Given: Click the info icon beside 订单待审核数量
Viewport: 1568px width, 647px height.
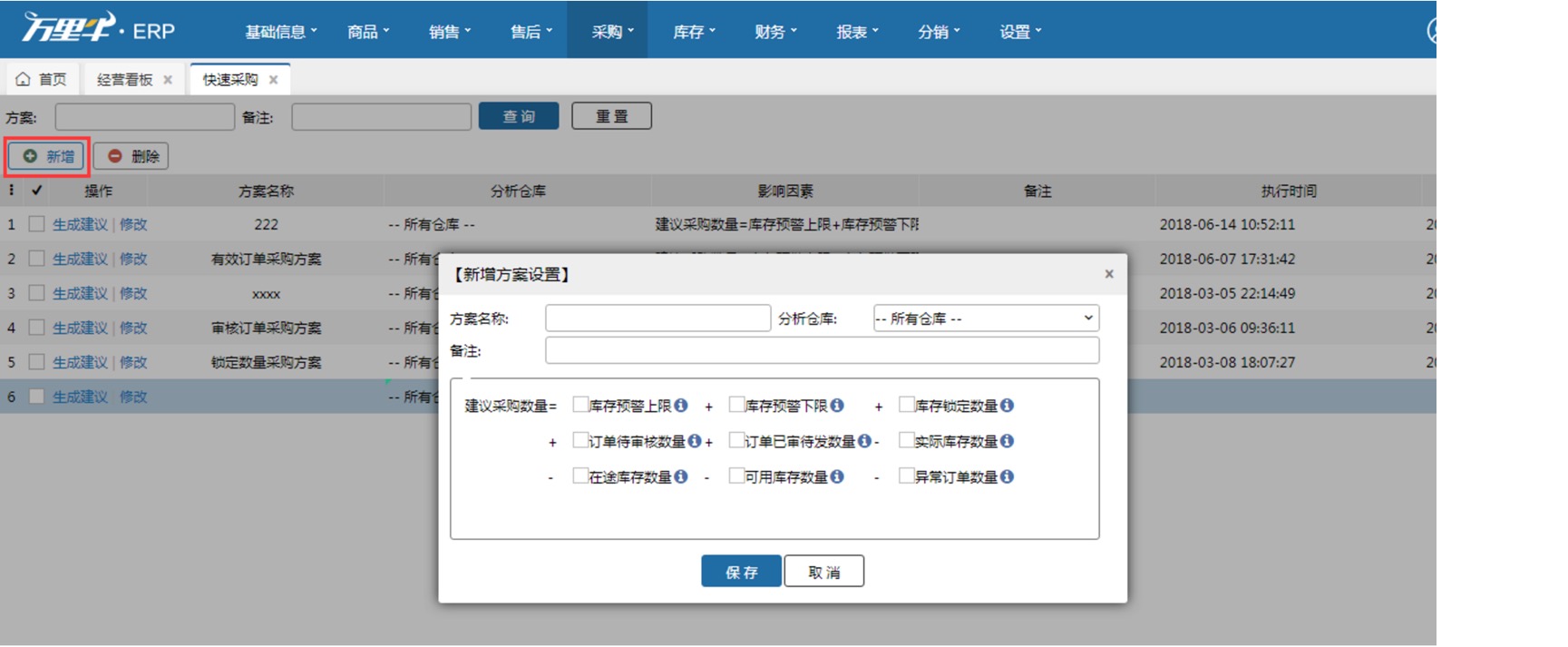Looking at the screenshot, I should coord(695,441).
